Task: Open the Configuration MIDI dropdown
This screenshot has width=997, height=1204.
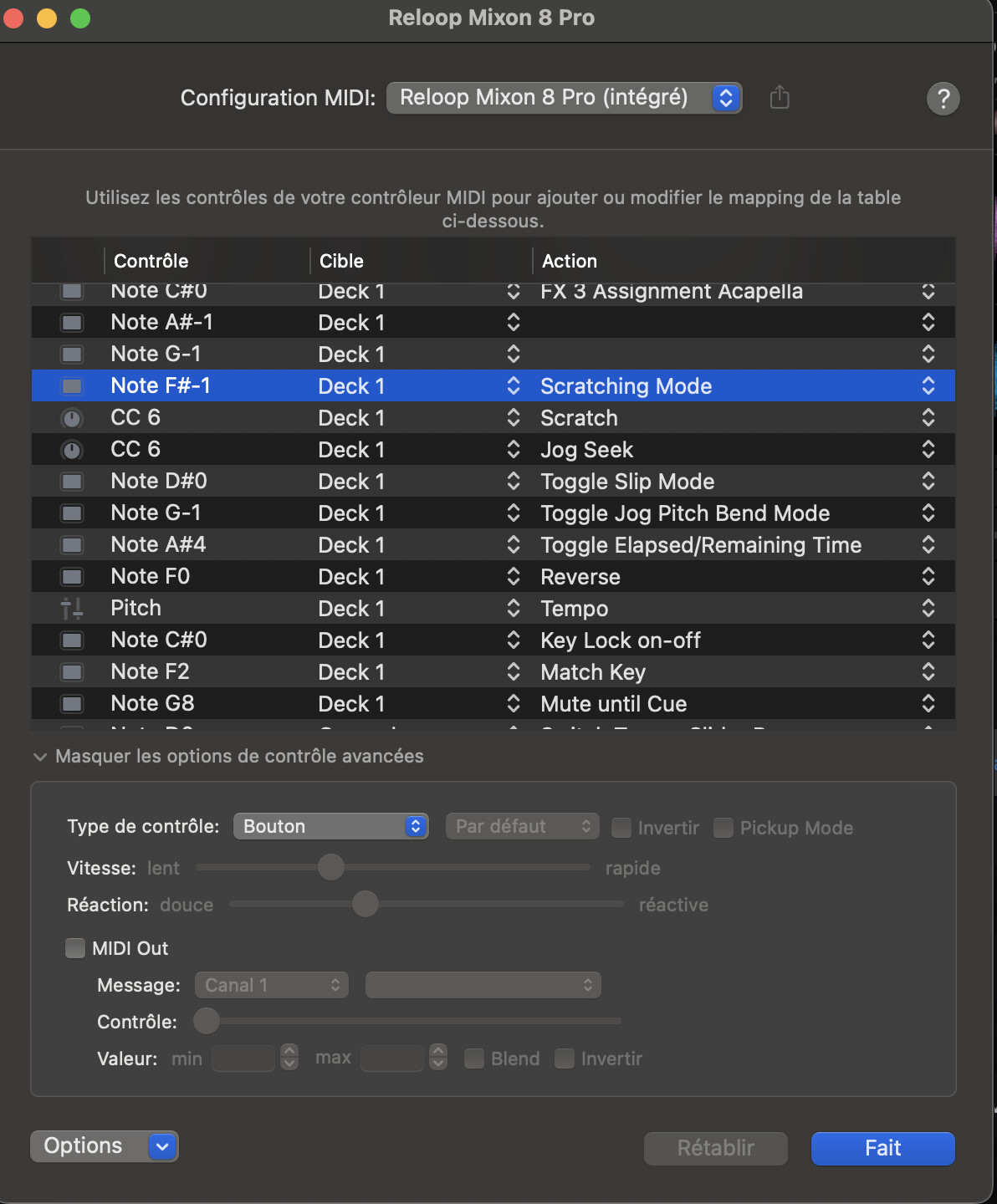Action: pos(564,98)
